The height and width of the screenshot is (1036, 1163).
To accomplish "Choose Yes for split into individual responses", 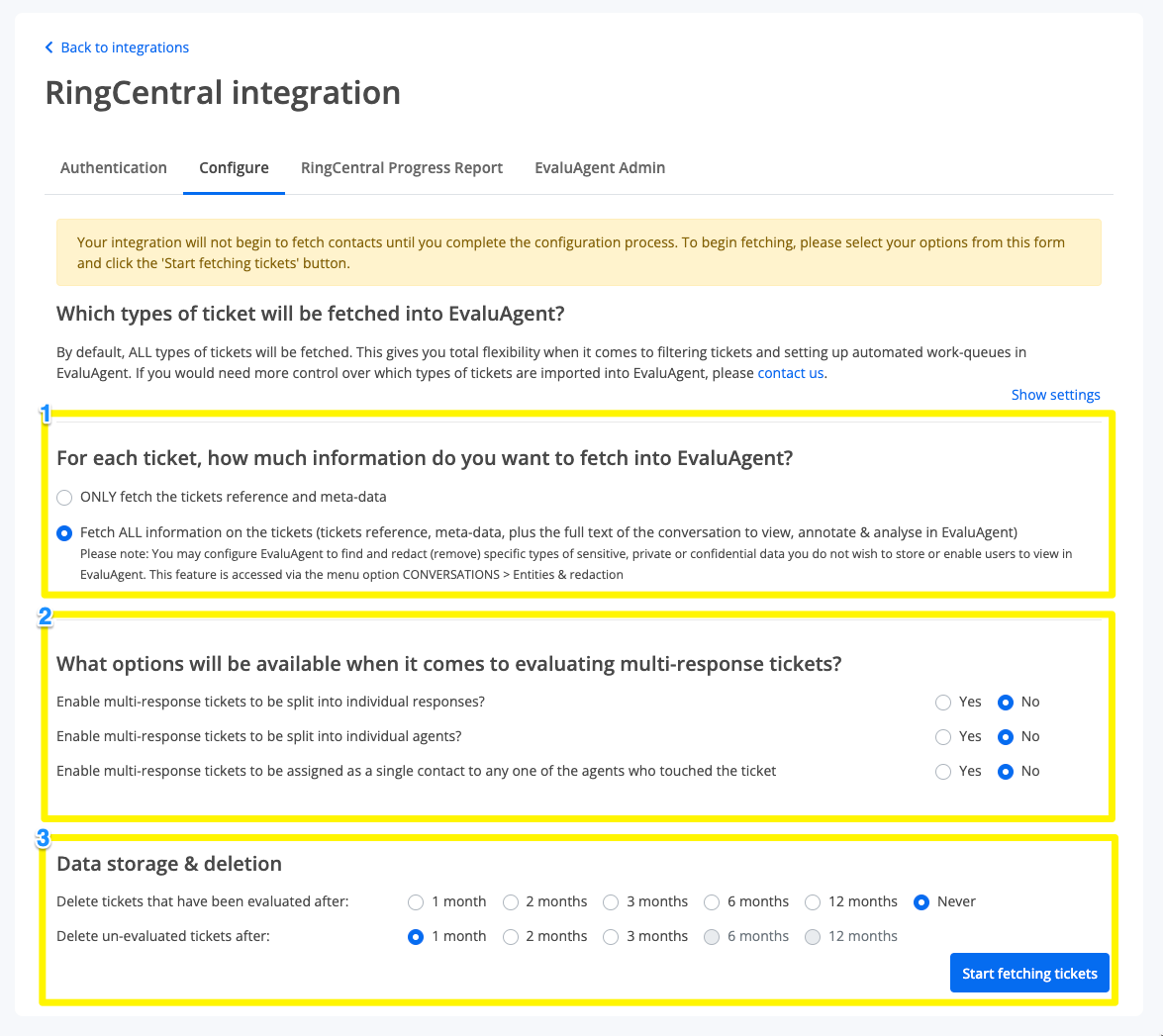I will click(942, 703).
